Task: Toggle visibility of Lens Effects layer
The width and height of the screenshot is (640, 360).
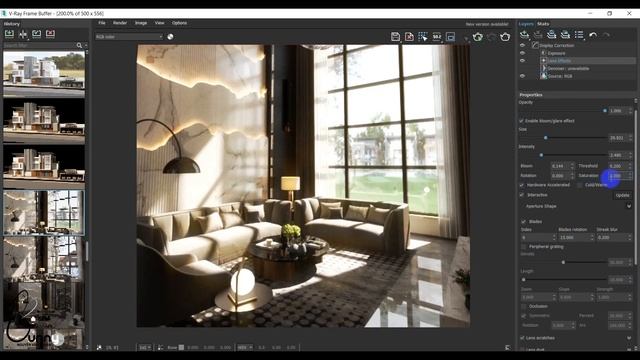Action: click(x=522, y=61)
